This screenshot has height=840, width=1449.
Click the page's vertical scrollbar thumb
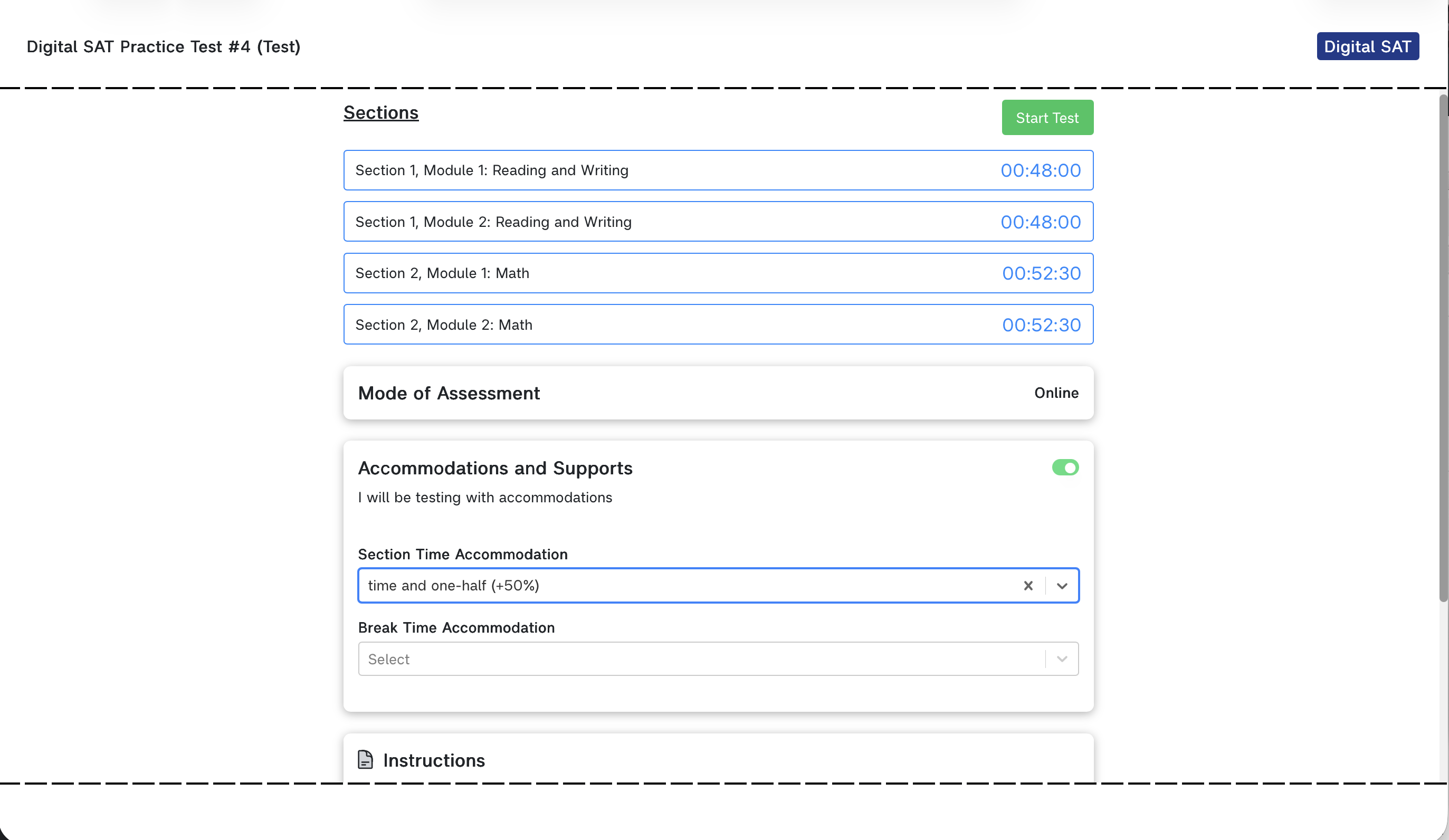(x=1443, y=348)
